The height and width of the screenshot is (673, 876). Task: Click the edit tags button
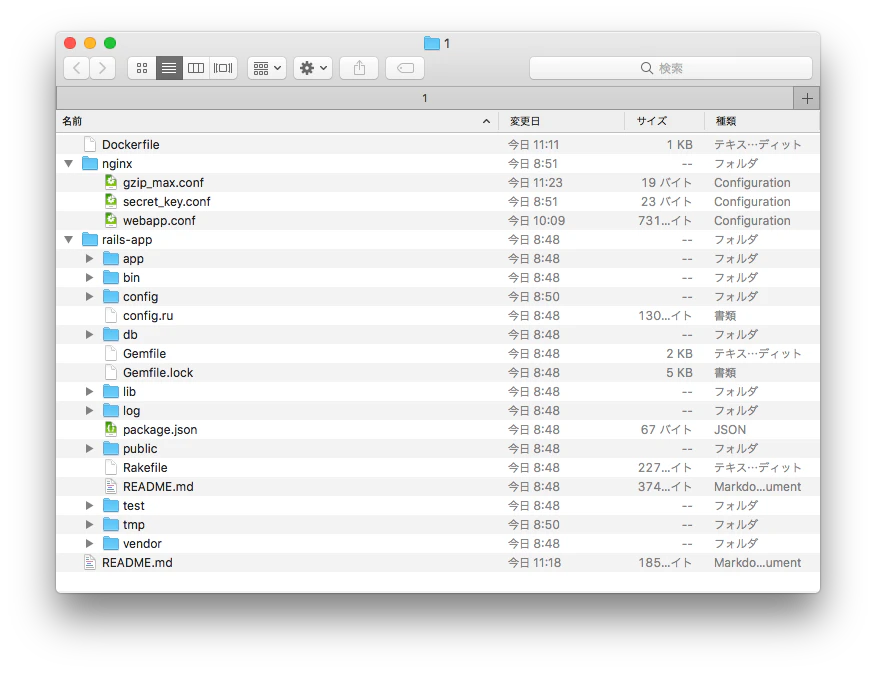[405, 68]
